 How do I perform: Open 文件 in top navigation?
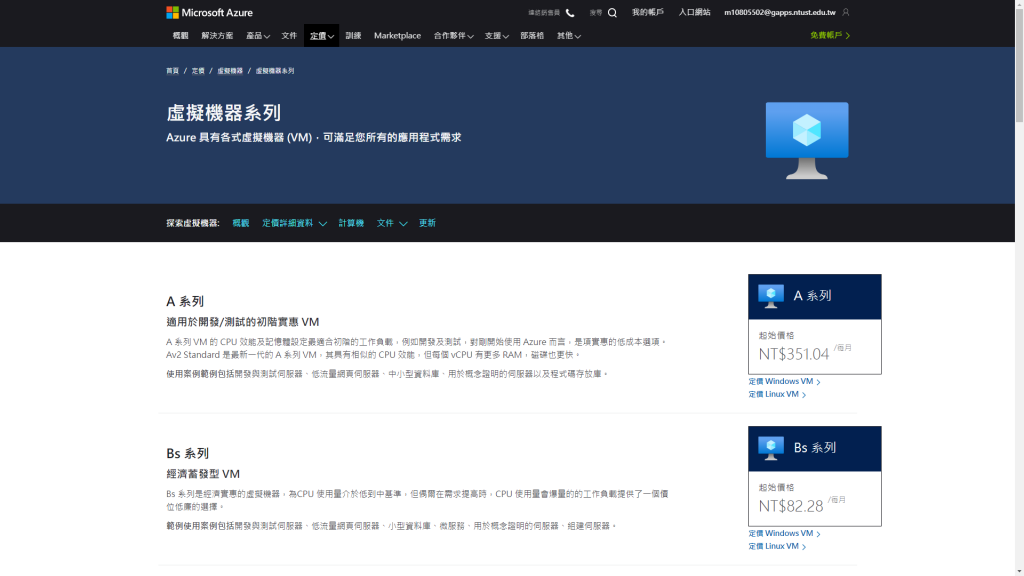coord(289,36)
